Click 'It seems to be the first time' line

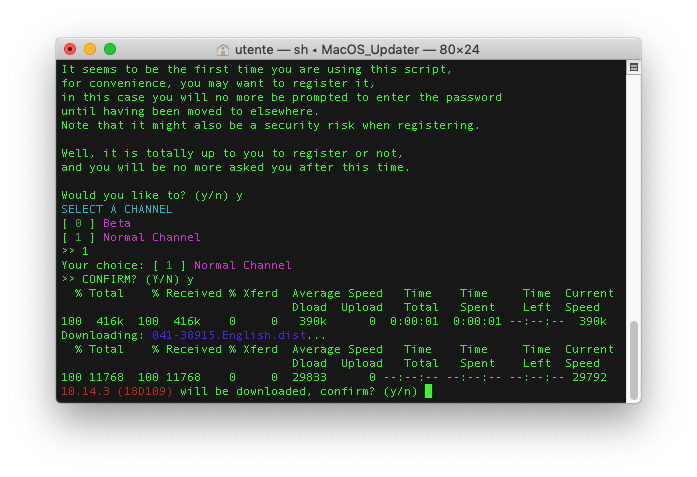pos(256,69)
